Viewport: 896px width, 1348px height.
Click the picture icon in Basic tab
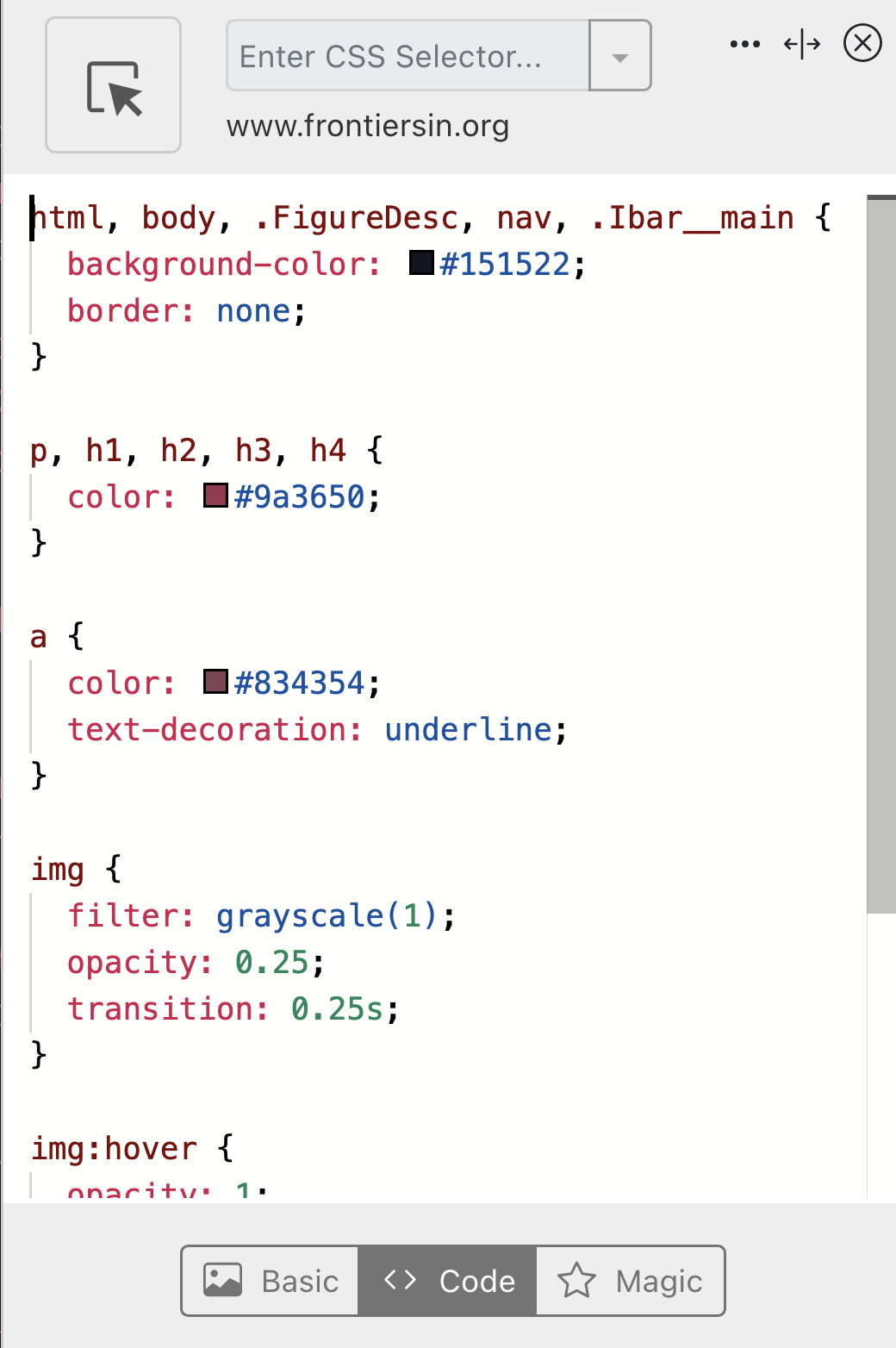click(x=222, y=1280)
